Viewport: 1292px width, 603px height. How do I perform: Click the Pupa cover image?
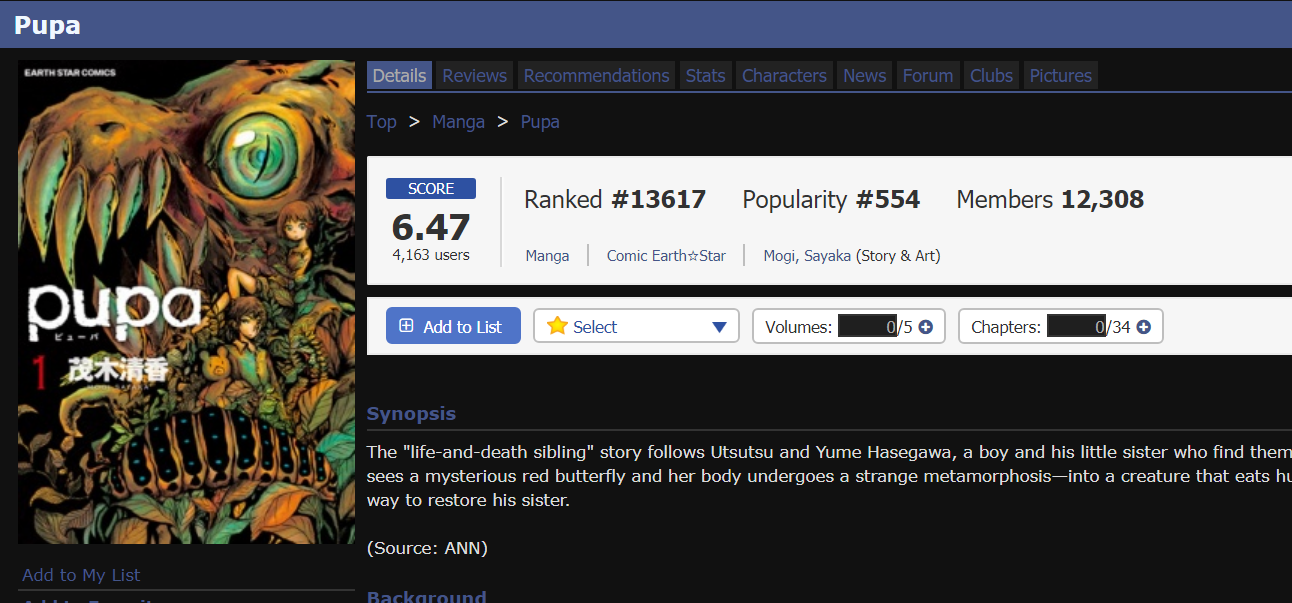[x=186, y=300]
